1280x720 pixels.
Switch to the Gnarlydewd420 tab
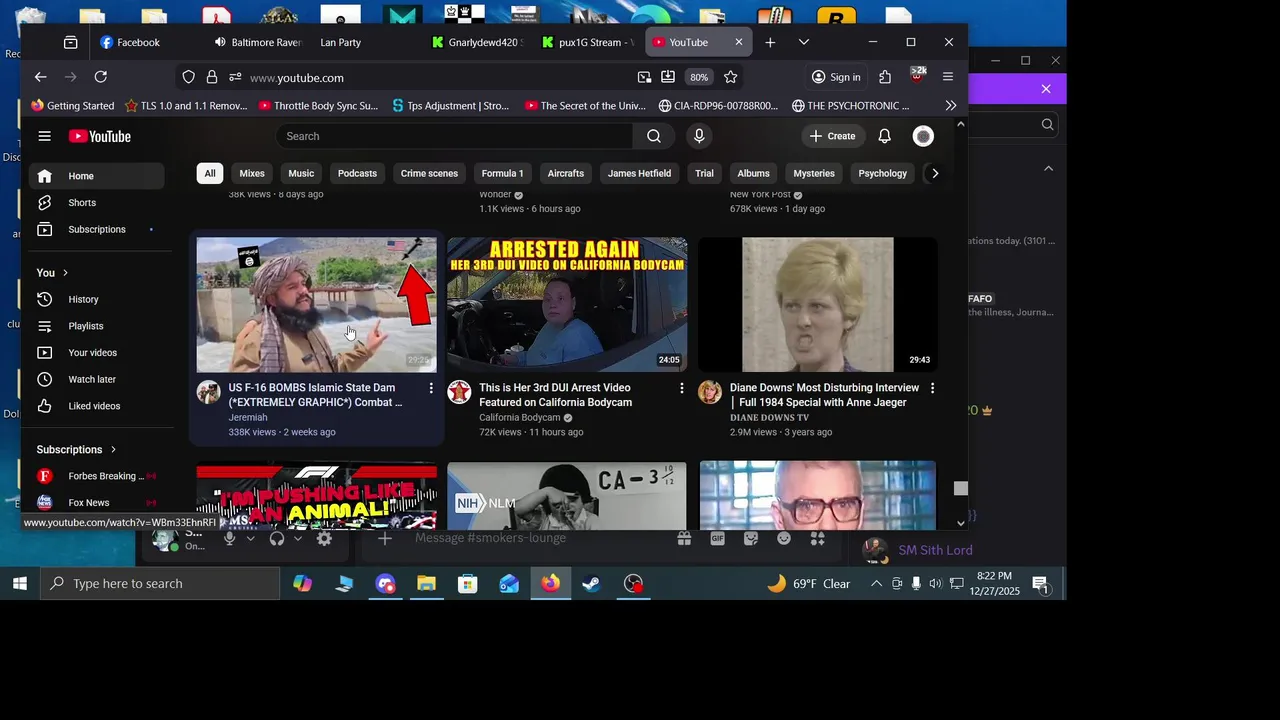tap(478, 42)
